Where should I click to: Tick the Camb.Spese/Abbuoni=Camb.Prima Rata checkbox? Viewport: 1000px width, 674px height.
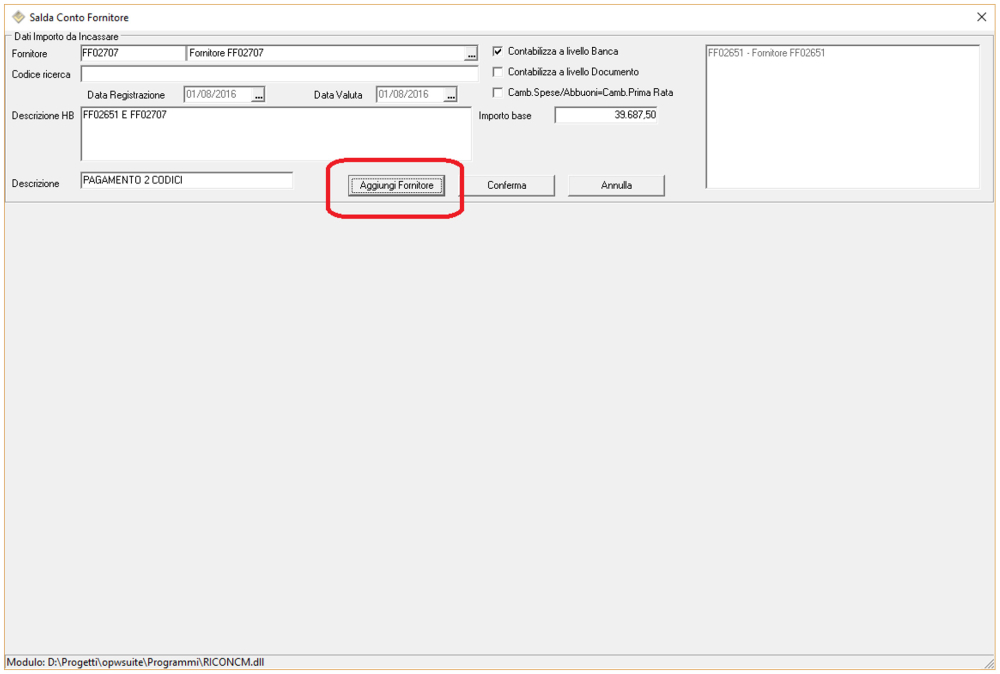(x=498, y=92)
